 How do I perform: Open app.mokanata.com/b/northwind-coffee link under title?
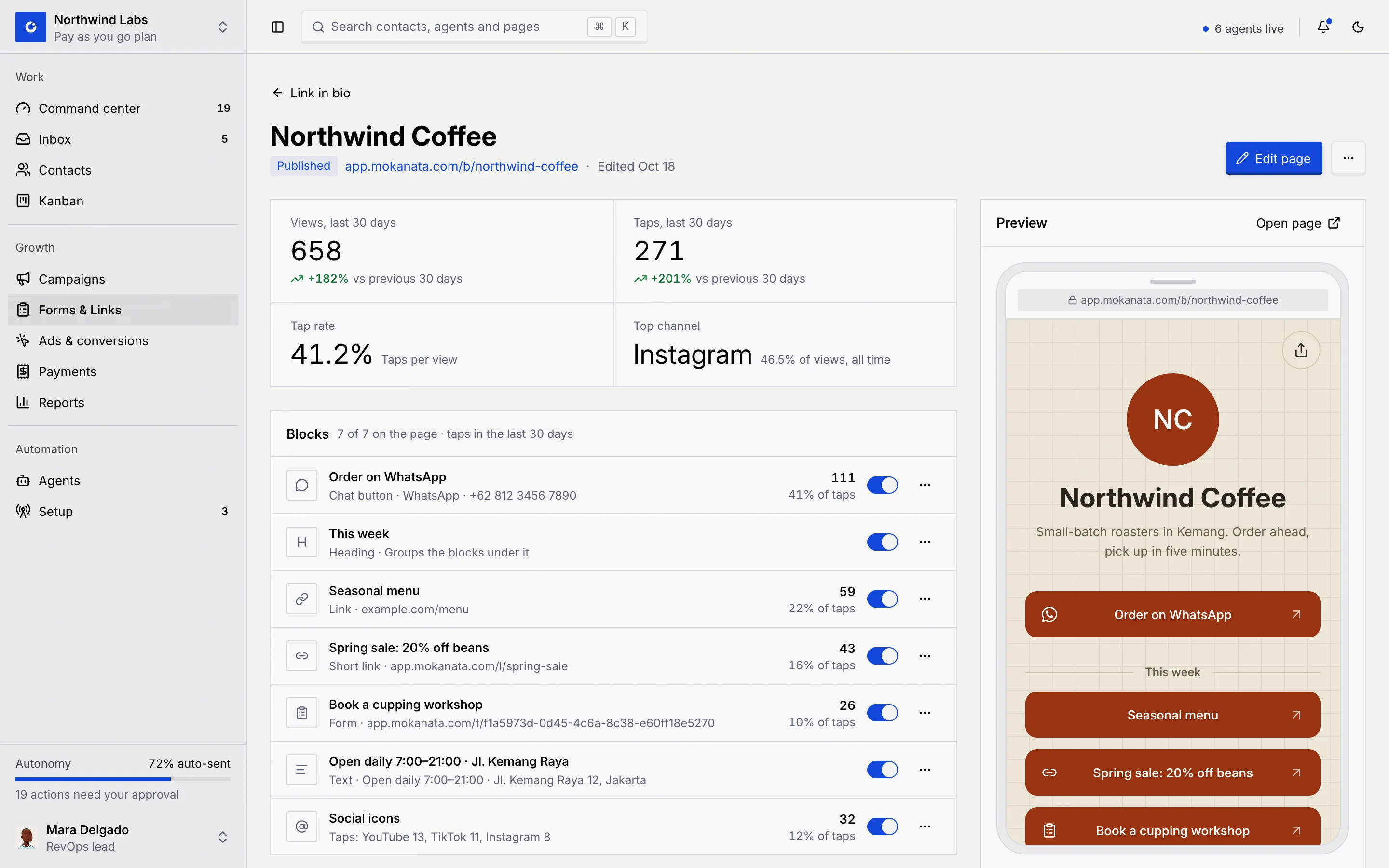point(462,166)
